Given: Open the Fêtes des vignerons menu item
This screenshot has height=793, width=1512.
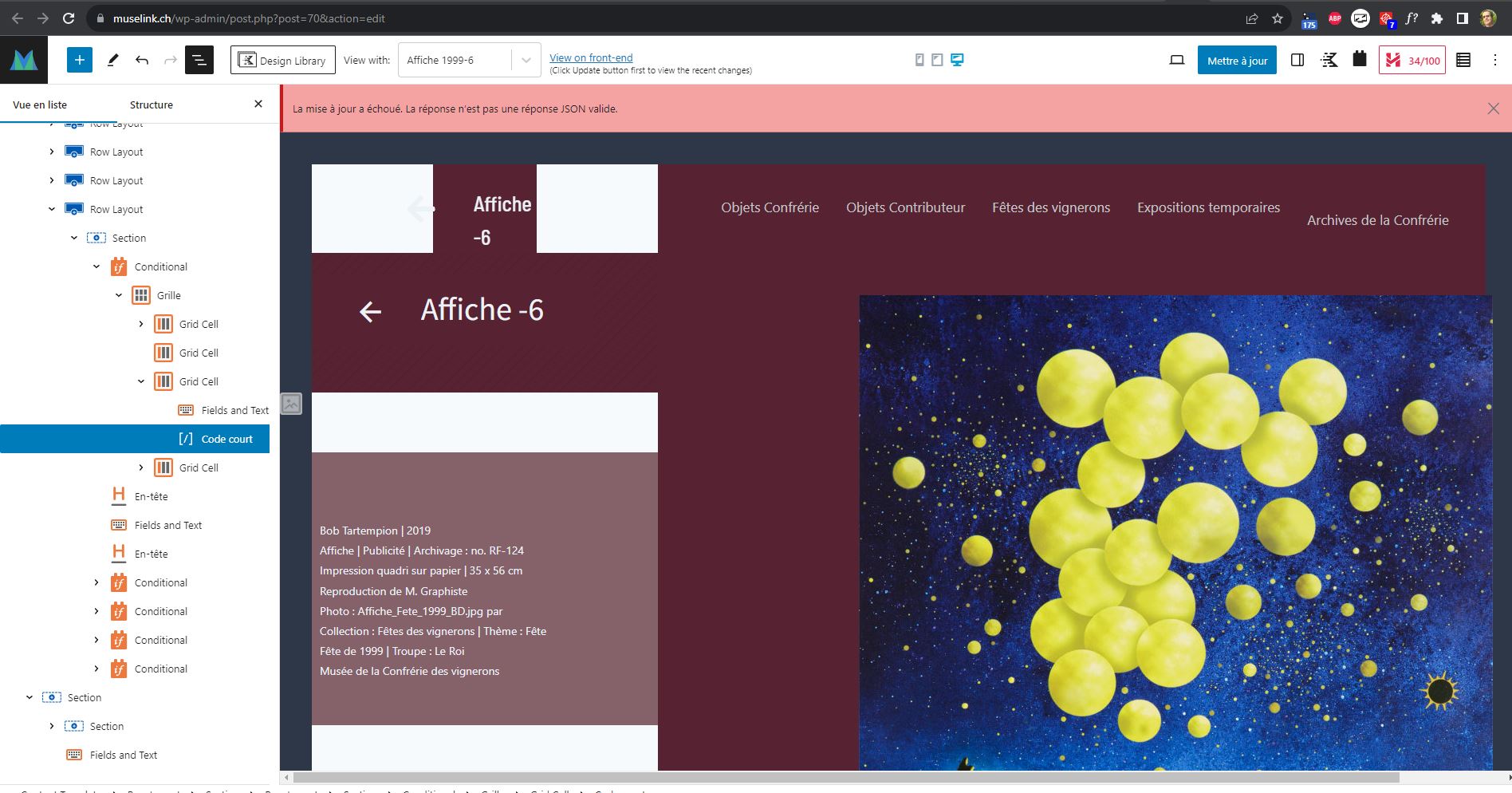Looking at the screenshot, I should pos(1051,207).
